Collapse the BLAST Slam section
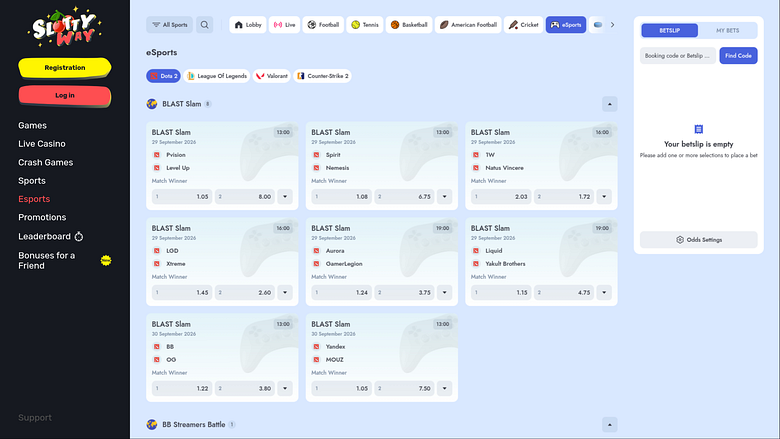Viewport: 780px width, 439px height. point(609,104)
